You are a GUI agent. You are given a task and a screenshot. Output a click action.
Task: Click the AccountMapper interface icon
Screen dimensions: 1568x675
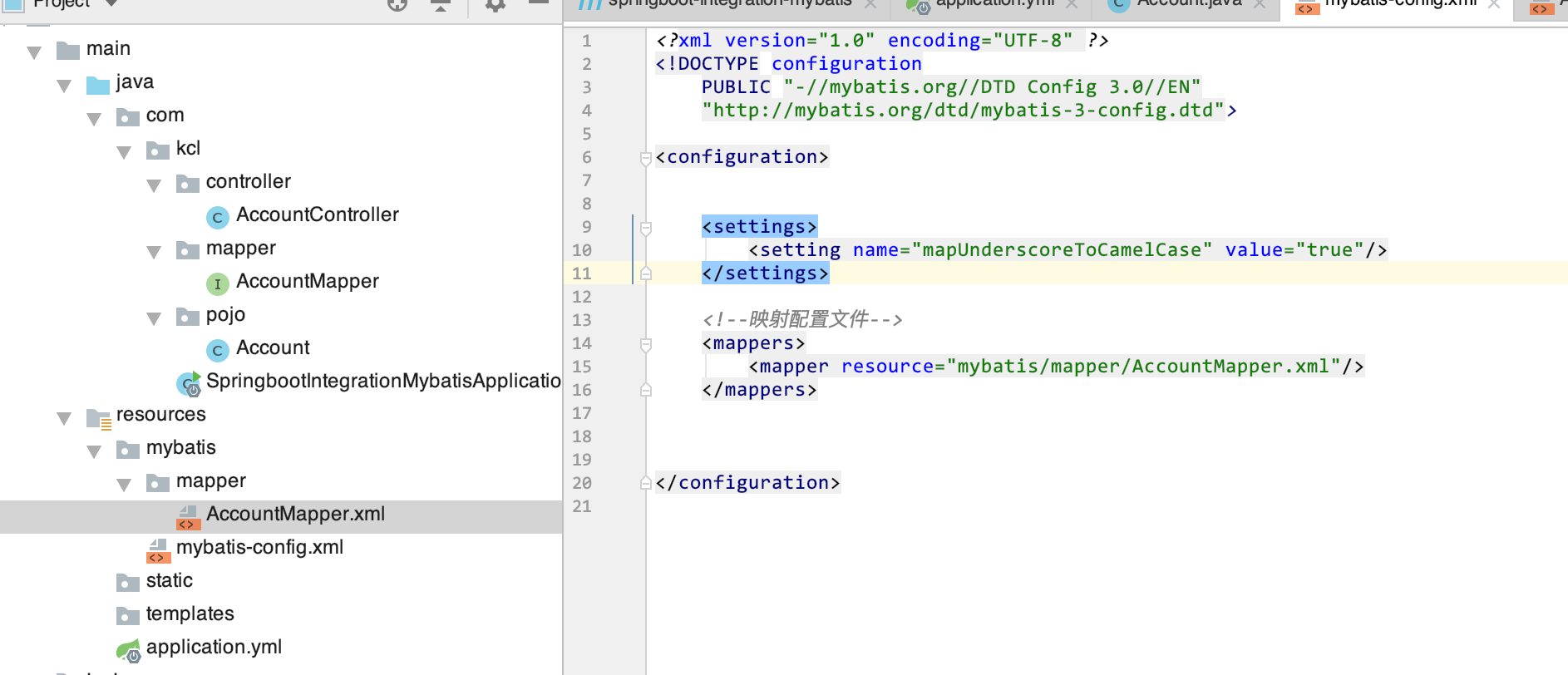(x=217, y=284)
